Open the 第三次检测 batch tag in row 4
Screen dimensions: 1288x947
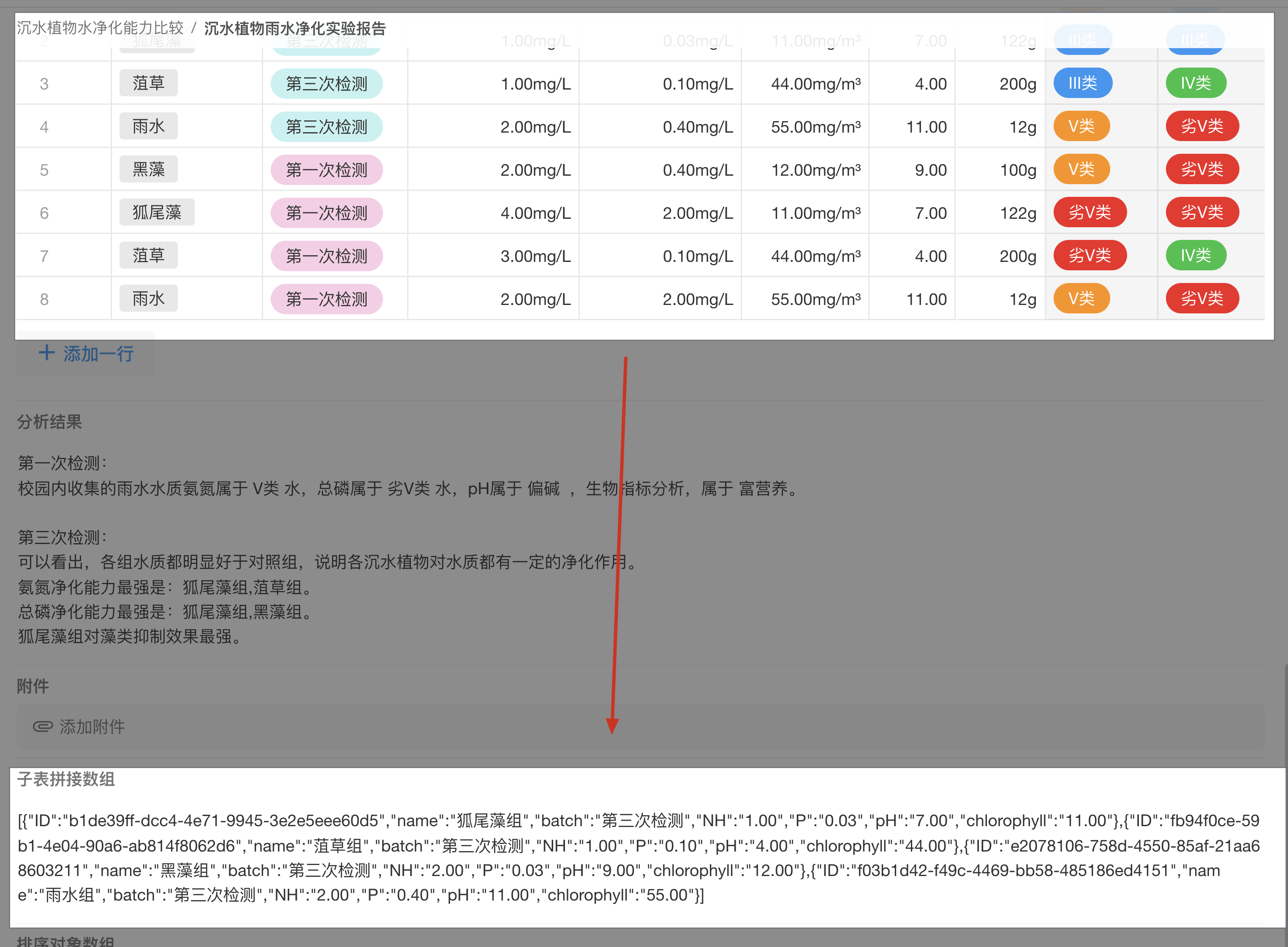[326, 127]
